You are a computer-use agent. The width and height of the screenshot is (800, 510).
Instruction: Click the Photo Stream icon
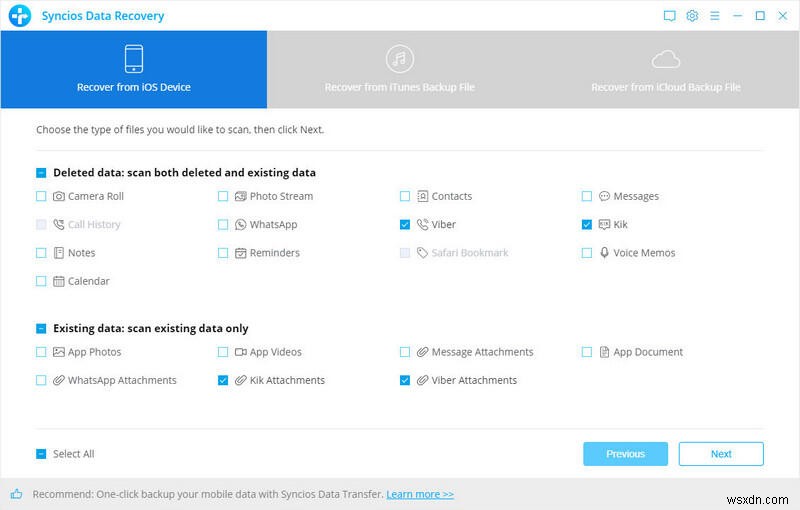[x=240, y=196]
